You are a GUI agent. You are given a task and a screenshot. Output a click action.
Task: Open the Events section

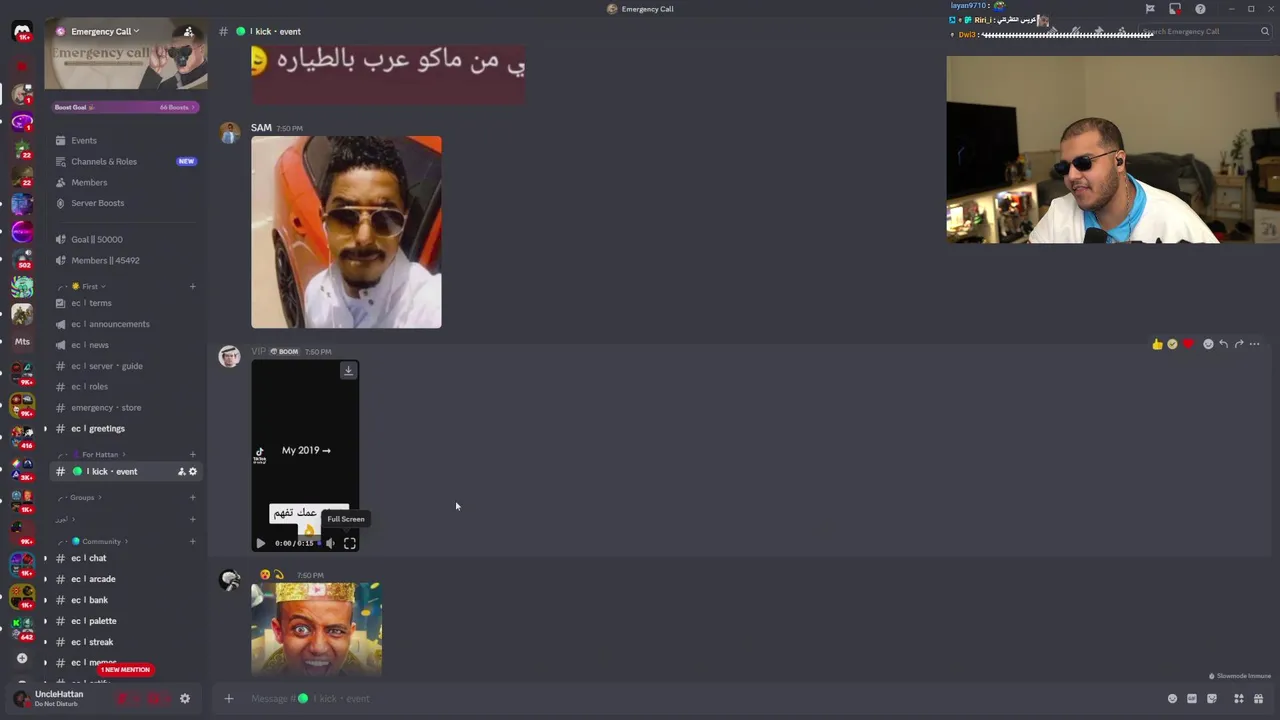[x=126, y=140]
